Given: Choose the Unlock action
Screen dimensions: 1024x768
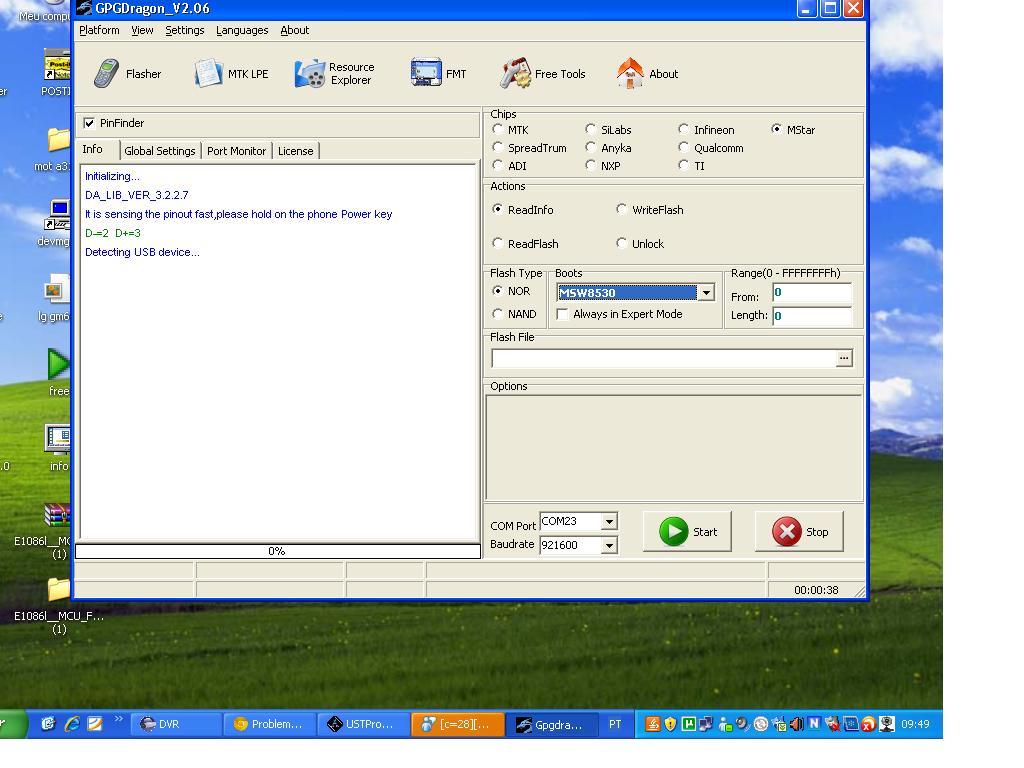Looking at the screenshot, I should click(622, 244).
